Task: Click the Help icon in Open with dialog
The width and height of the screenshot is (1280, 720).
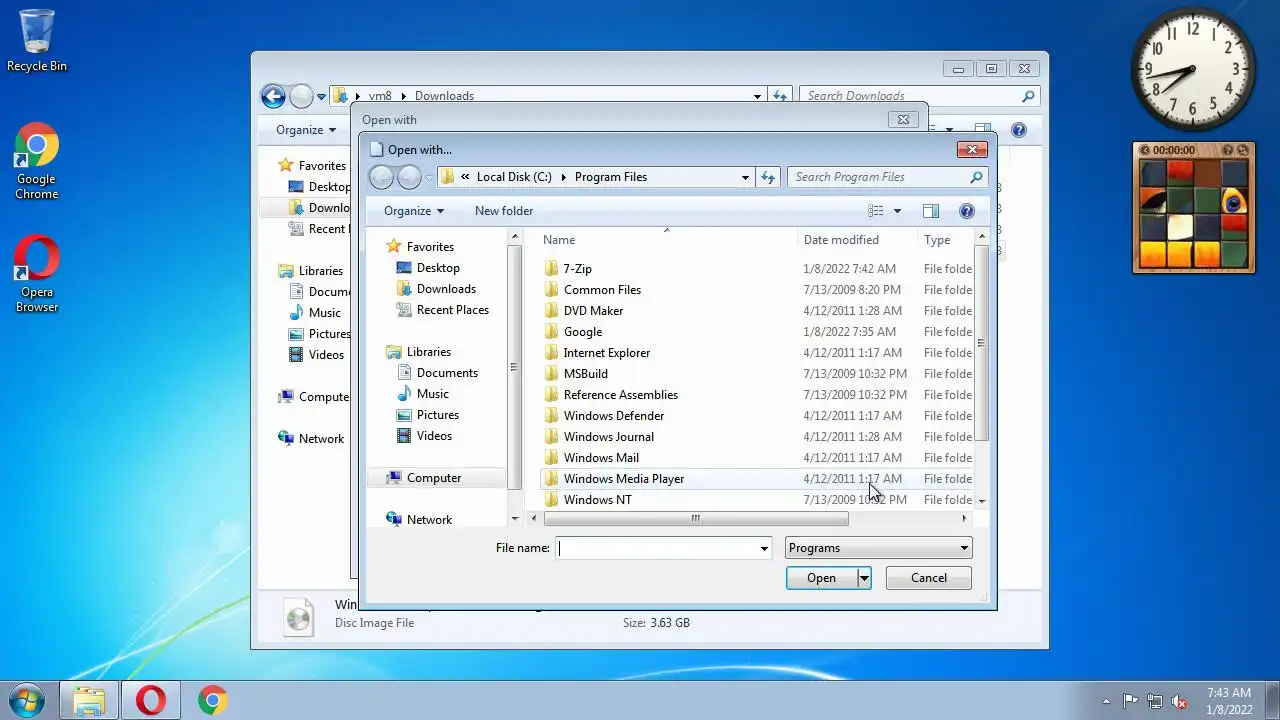Action: tap(966, 211)
